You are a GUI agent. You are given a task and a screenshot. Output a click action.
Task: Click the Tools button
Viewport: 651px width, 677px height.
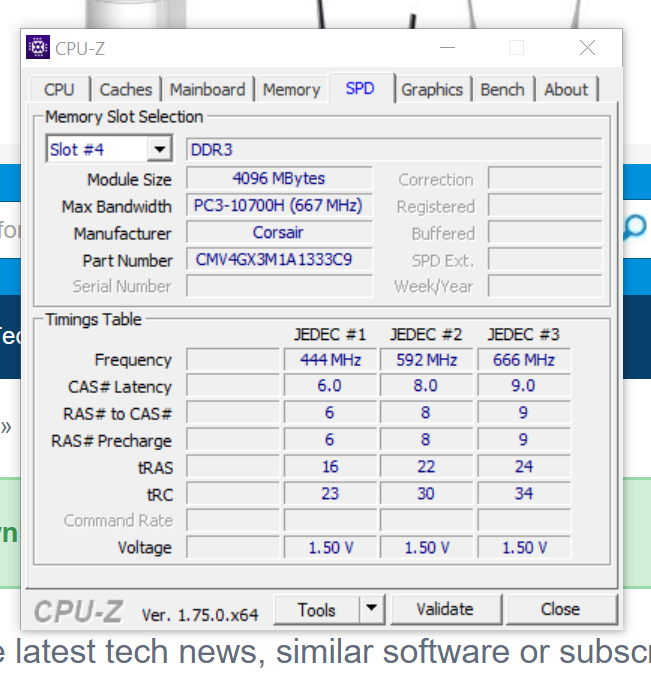pyautogui.click(x=316, y=610)
